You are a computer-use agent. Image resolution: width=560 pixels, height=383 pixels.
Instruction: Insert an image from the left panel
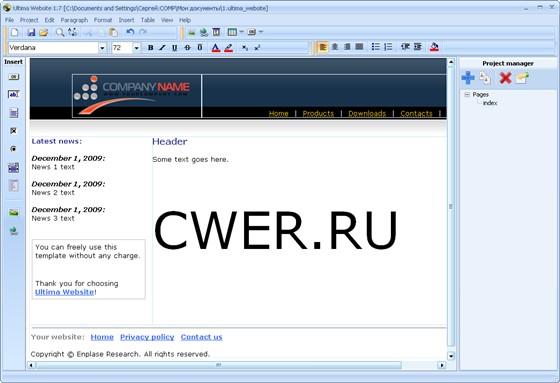tap(14, 213)
